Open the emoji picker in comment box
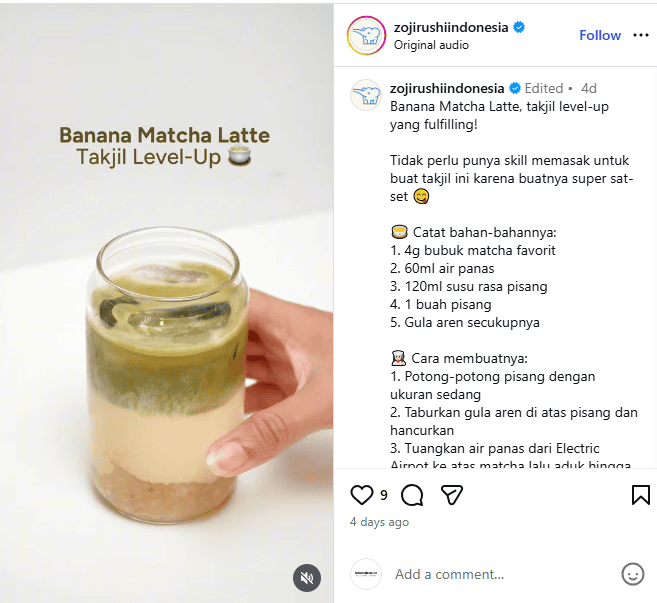Viewport: 657px width, 603px height. 633,574
